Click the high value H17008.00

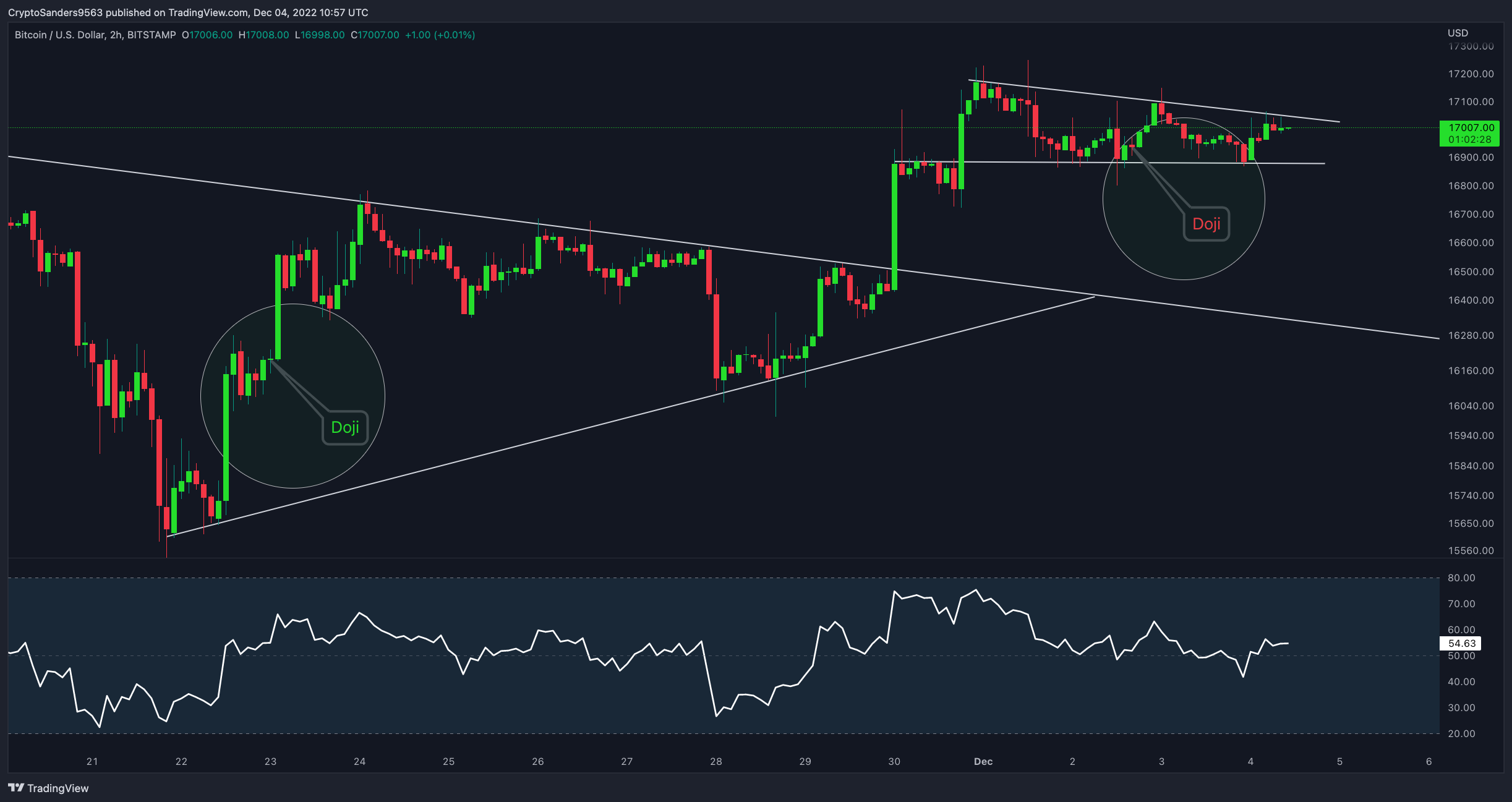[263, 35]
